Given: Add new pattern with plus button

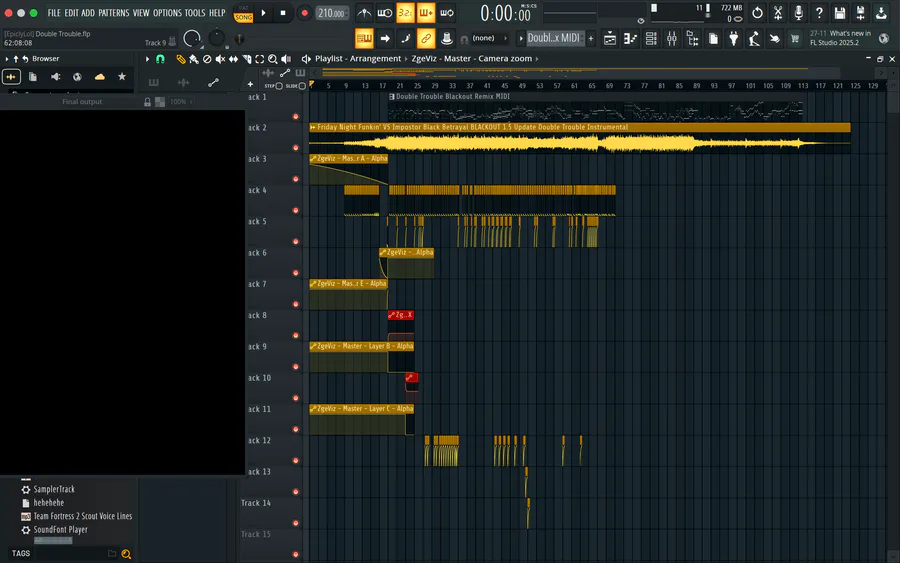Looking at the screenshot, I should (591, 38).
